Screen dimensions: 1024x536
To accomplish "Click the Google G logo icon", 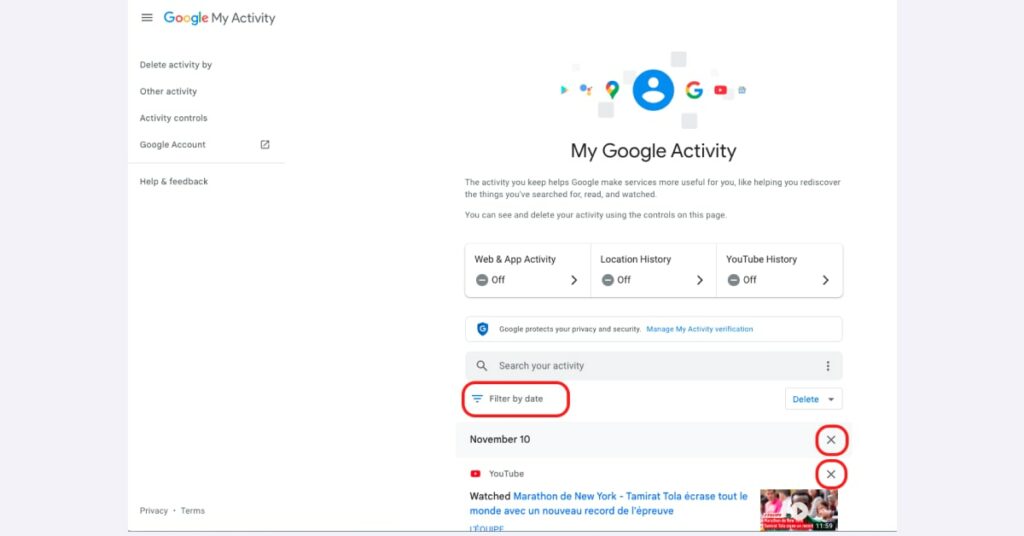I will click(694, 90).
